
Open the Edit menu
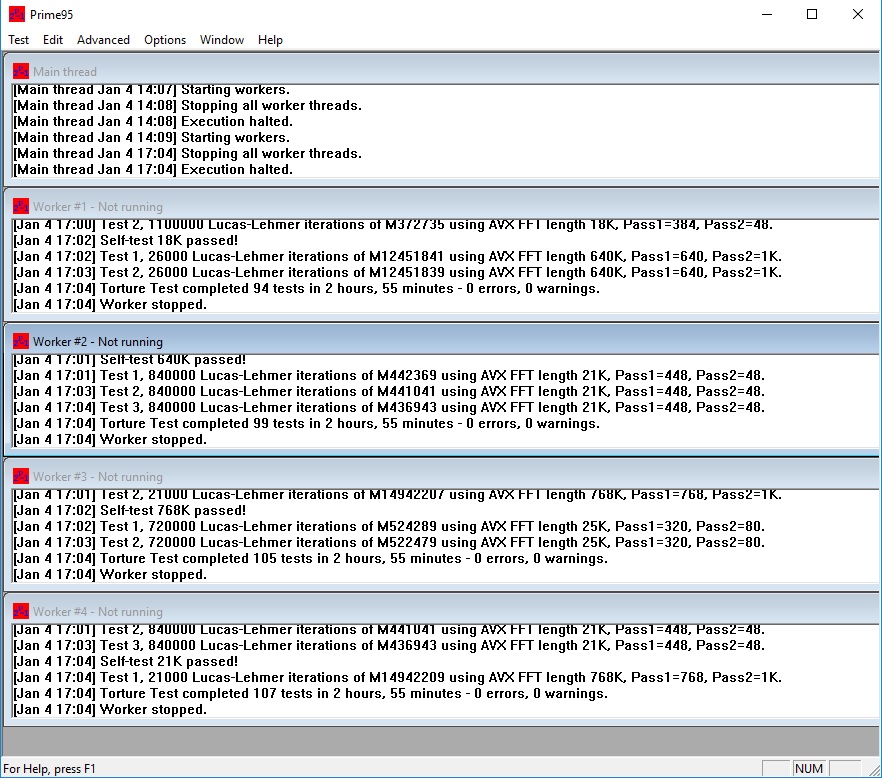pyautogui.click(x=53, y=40)
